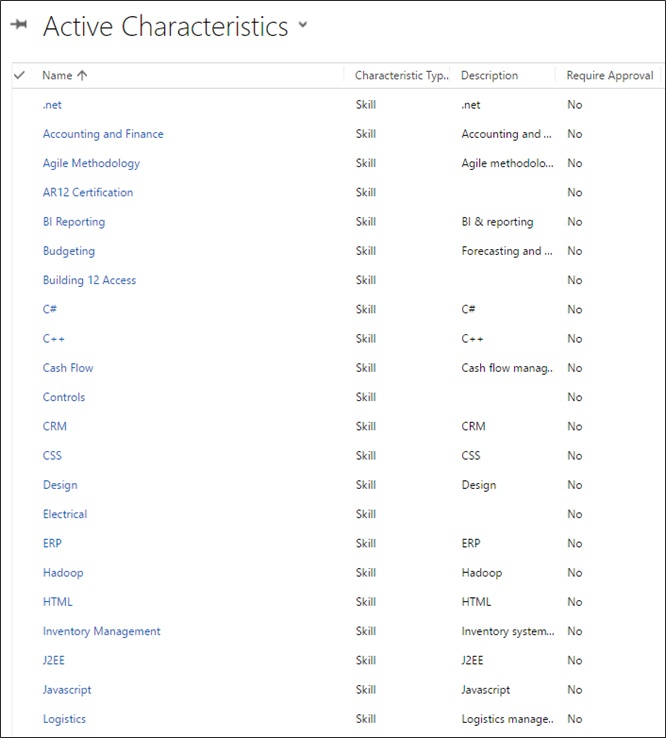Click 'Inventory system...' description cell
This screenshot has height=738, width=666.
508,631
